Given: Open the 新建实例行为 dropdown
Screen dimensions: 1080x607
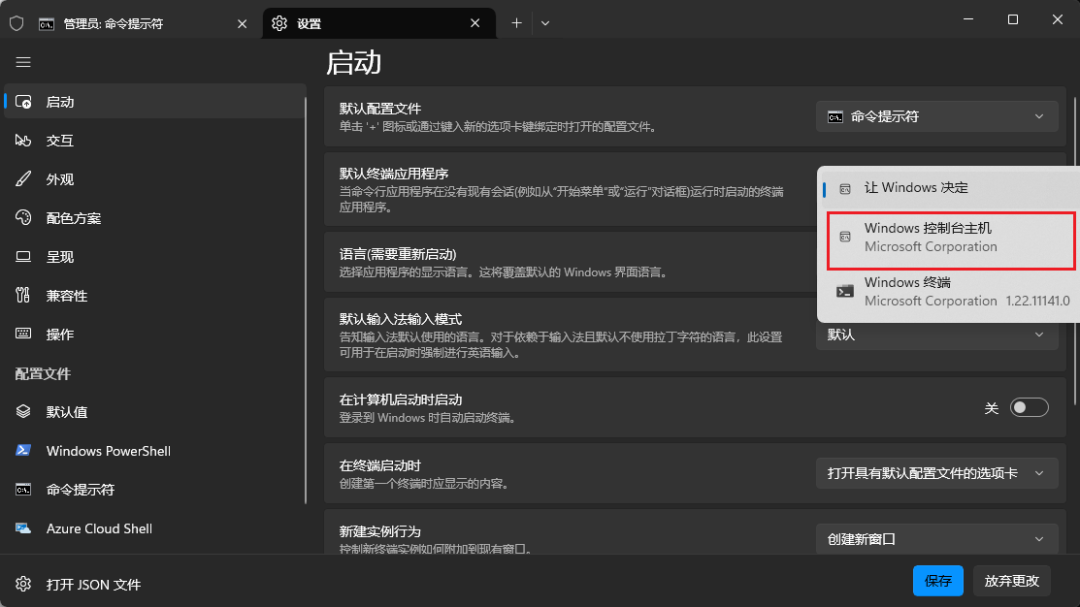Looking at the screenshot, I should 936,538.
